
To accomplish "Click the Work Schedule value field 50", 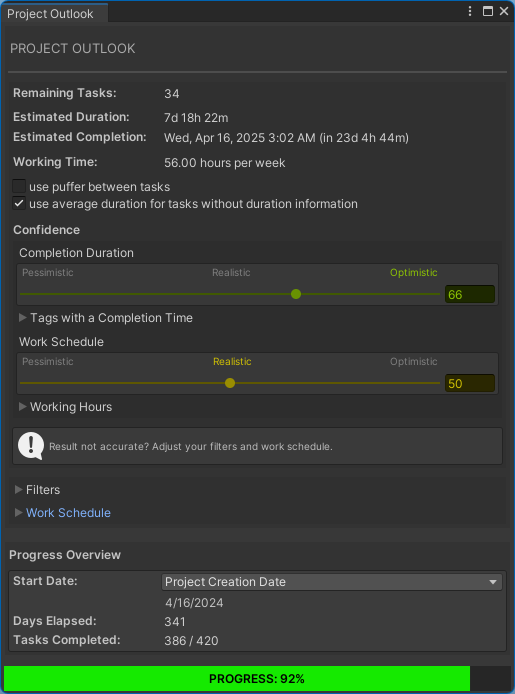I will pos(470,383).
